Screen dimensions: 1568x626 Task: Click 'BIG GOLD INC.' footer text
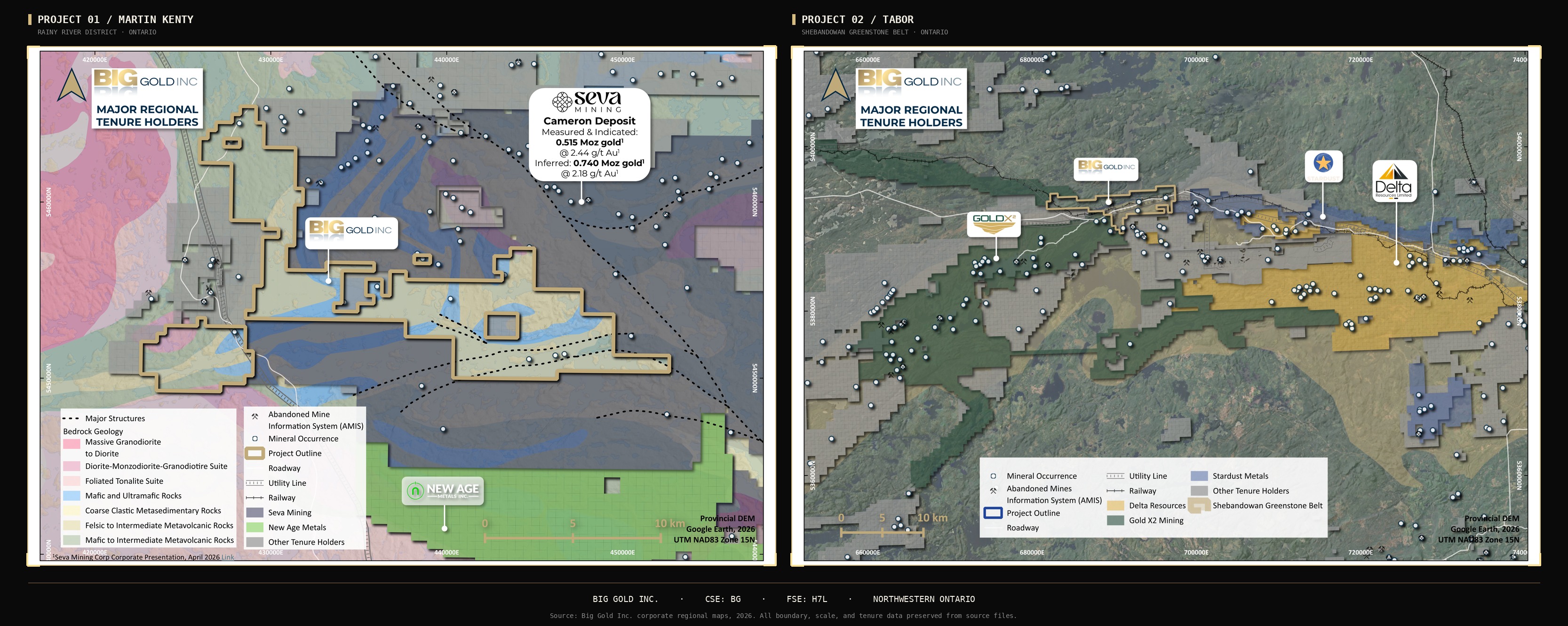point(626,599)
